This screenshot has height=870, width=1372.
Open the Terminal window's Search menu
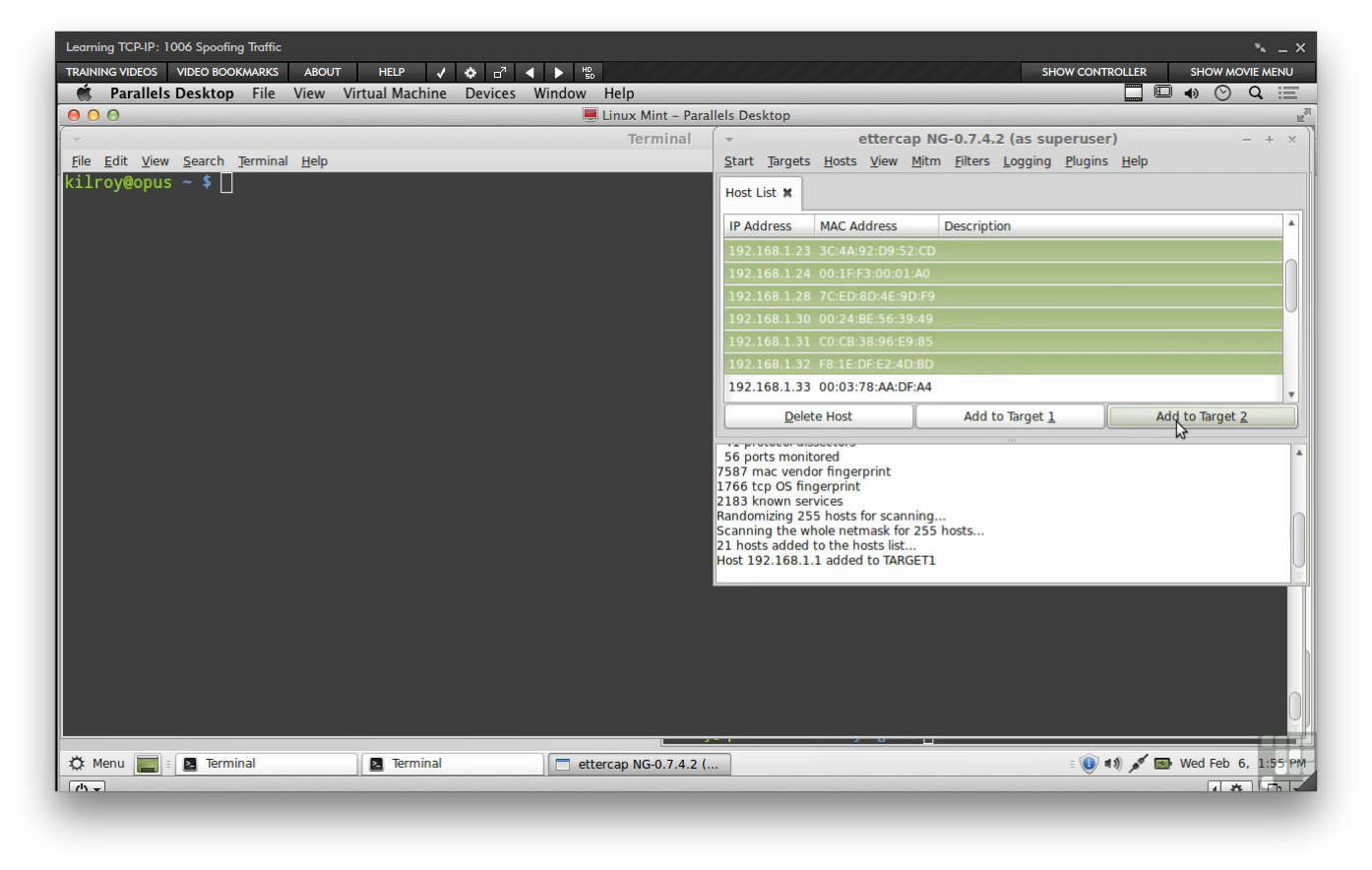pyautogui.click(x=204, y=161)
